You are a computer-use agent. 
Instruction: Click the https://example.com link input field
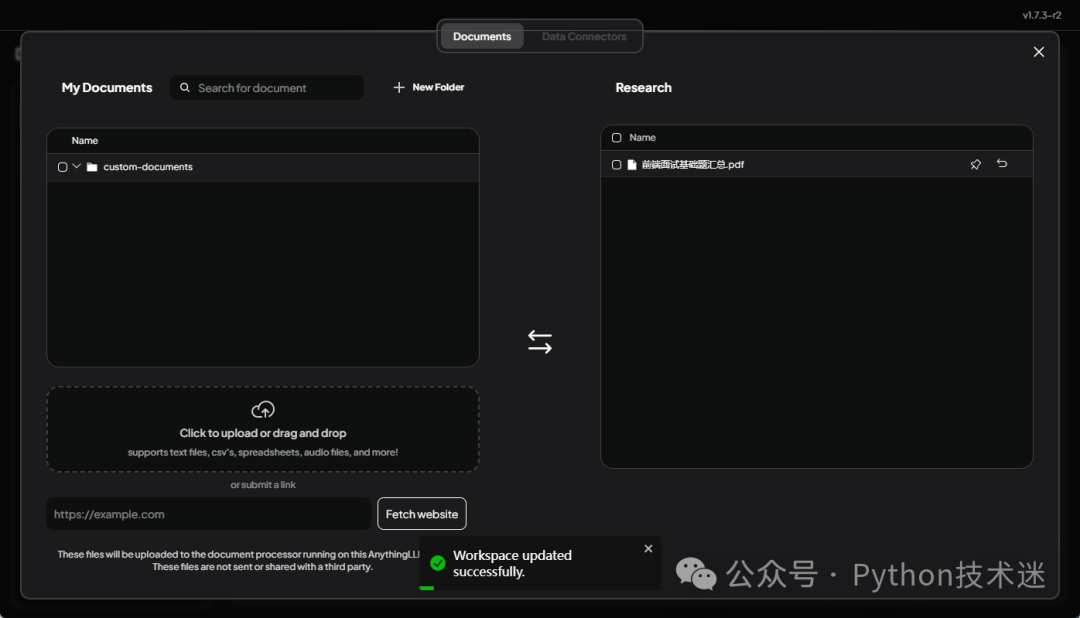click(x=209, y=514)
